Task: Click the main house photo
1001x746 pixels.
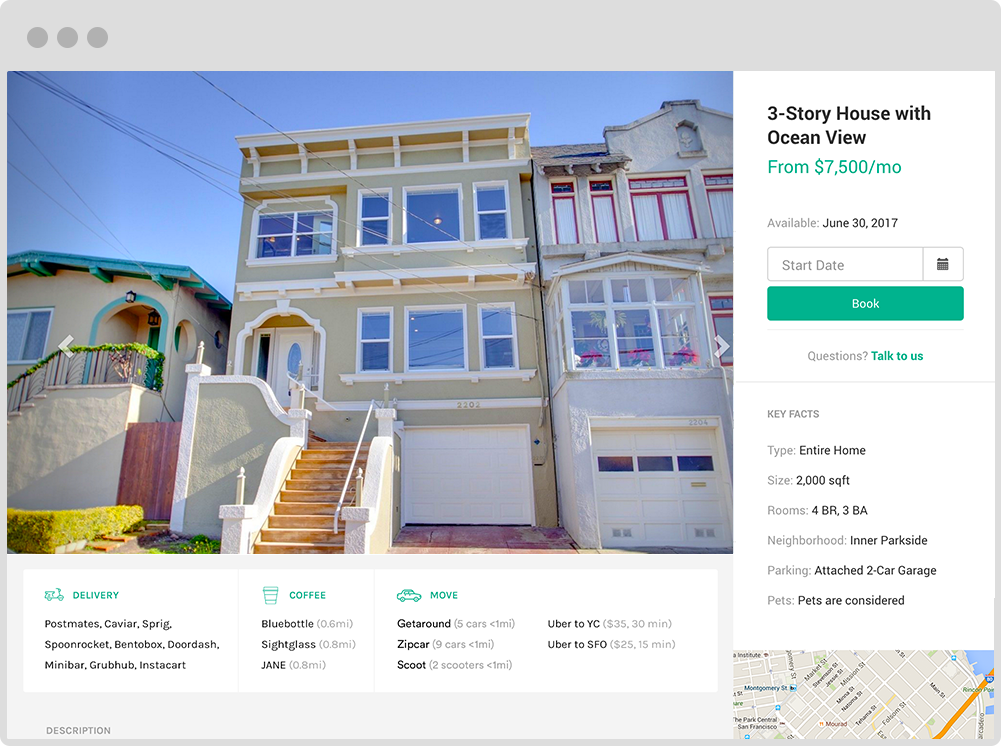Action: (370, 312)
